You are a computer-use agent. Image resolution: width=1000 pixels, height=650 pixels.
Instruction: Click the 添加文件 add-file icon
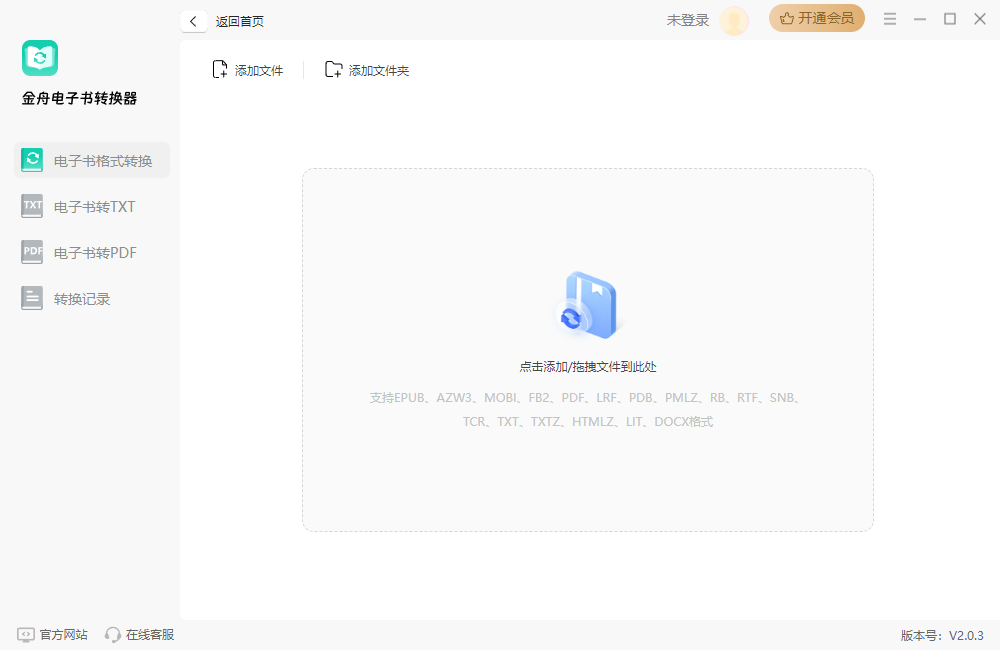219,69
